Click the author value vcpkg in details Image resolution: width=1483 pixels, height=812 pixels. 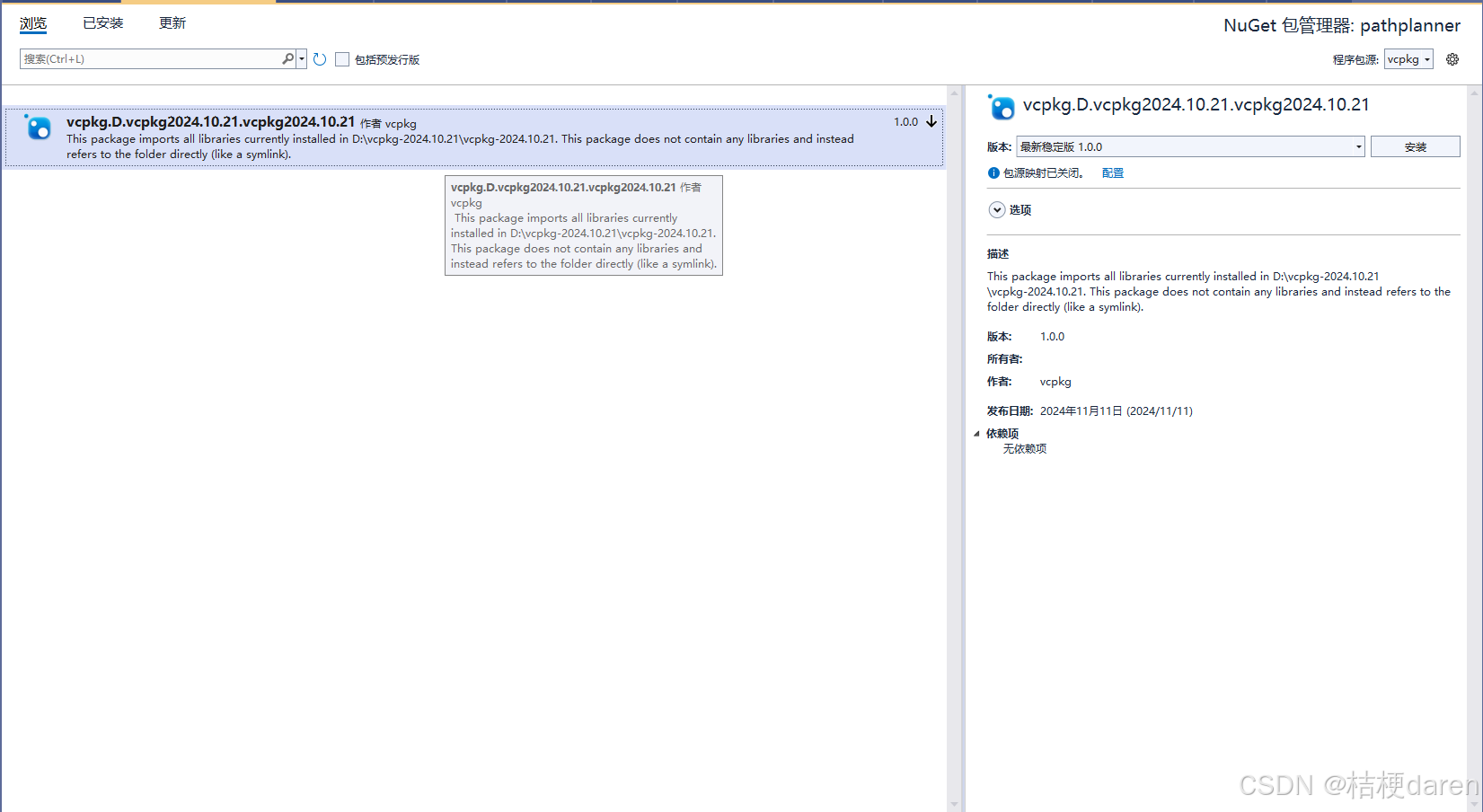(1055, 382)
